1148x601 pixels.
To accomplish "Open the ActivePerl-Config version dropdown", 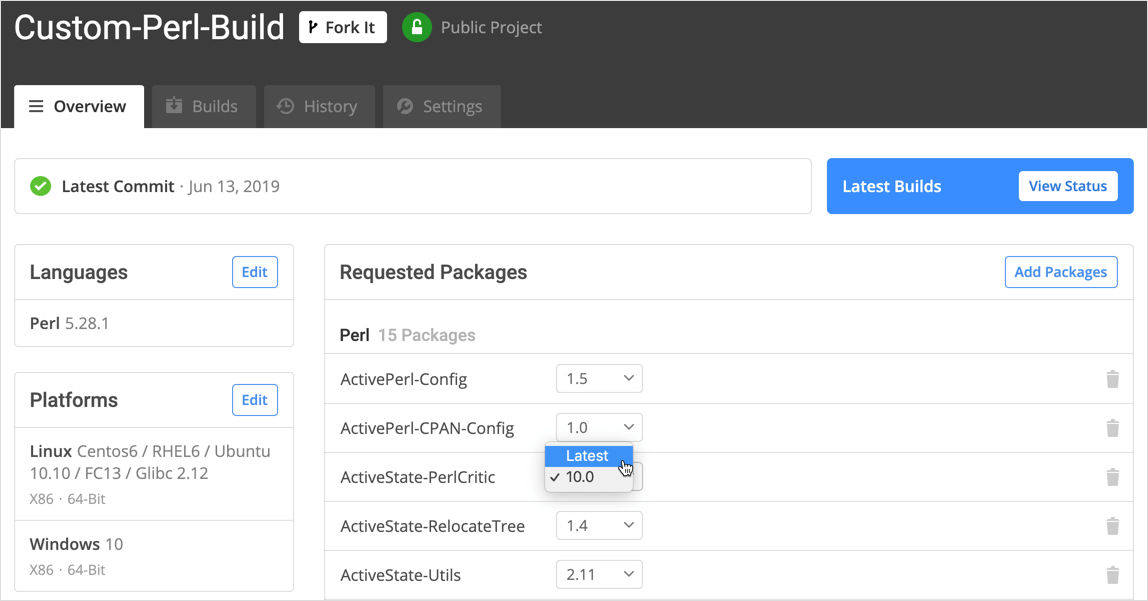I will pos(599,378).
